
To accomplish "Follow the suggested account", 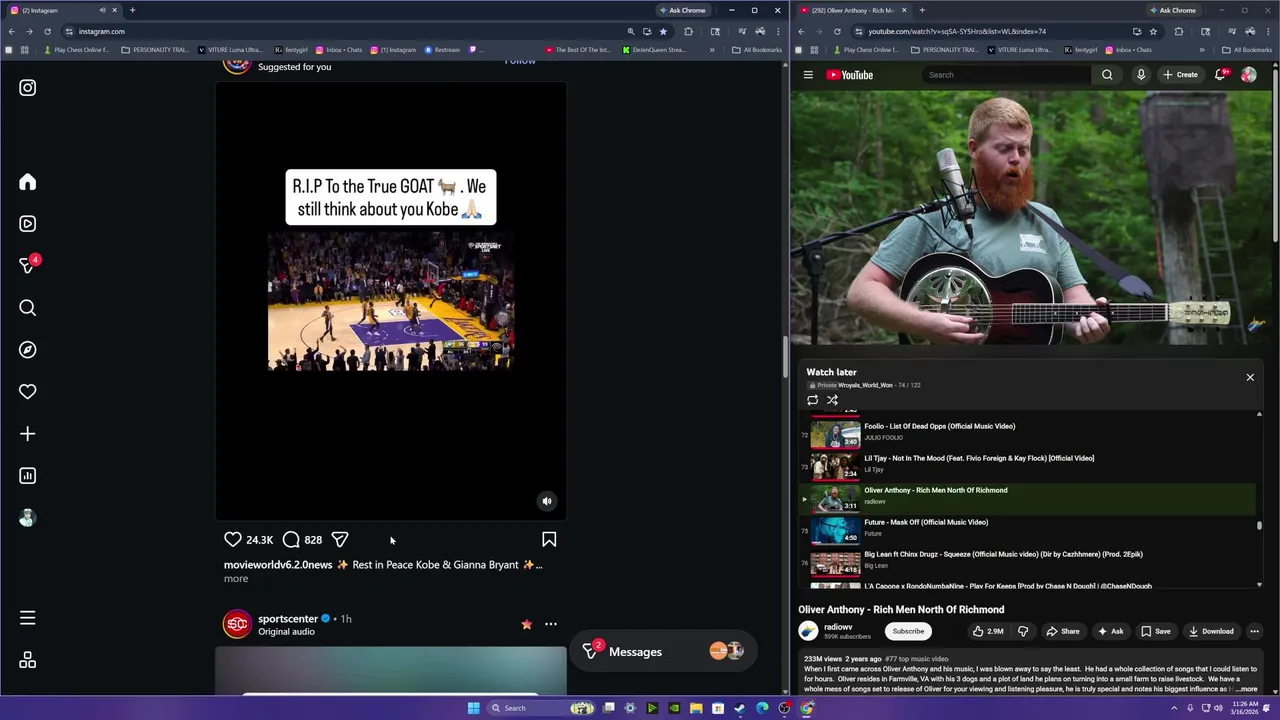I will click(520, 62).
